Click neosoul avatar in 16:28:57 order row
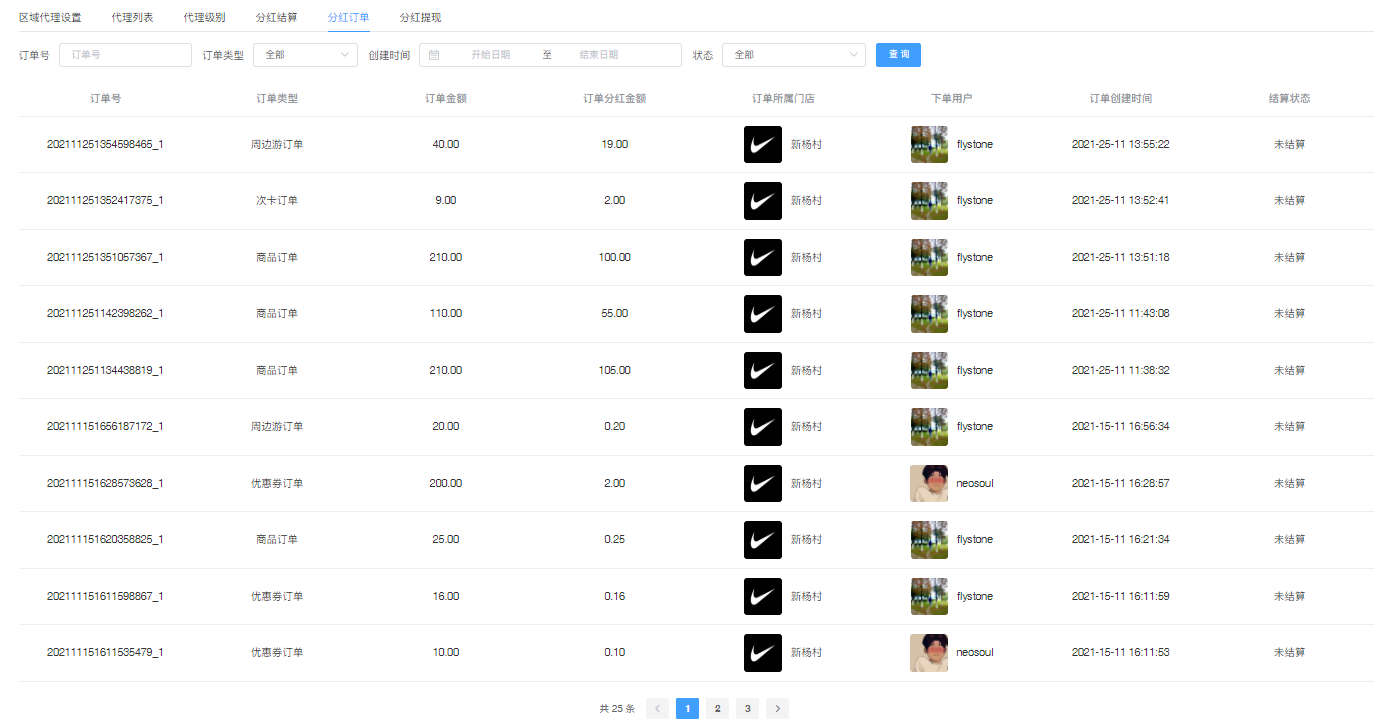The image size is (1376, 728). [929, 483]
